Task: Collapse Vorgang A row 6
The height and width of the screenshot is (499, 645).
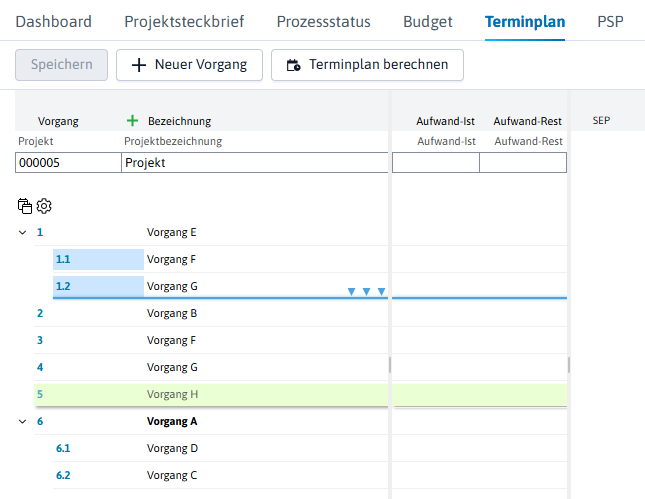Action: coord(23,421)
